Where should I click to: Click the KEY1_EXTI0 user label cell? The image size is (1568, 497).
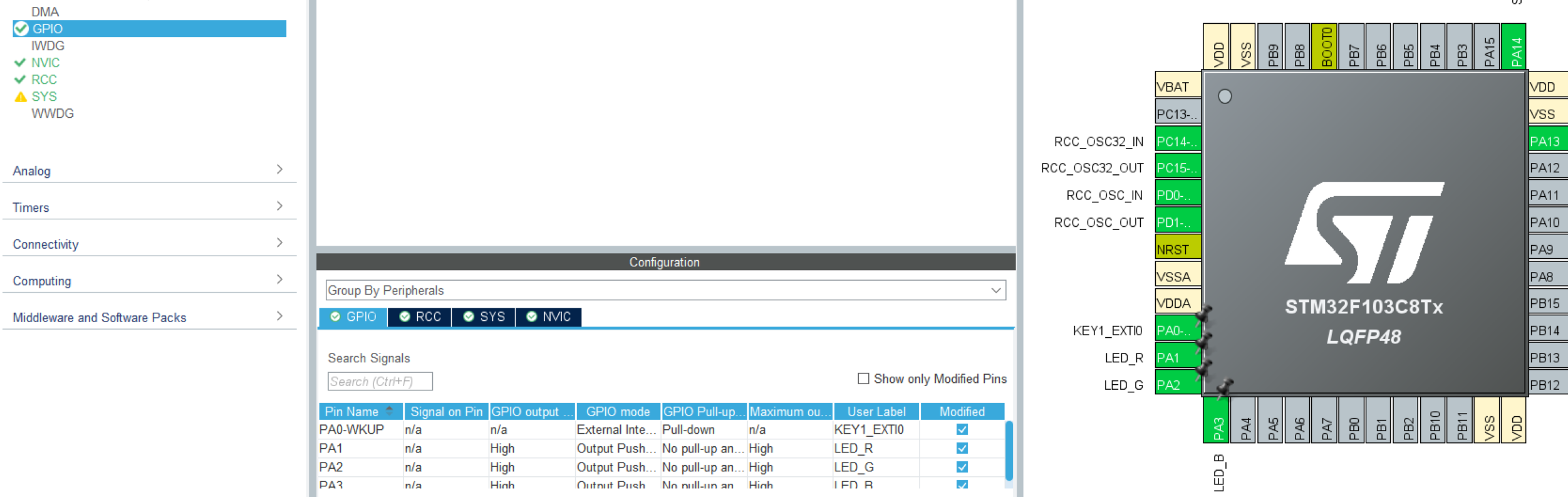pos(876,429)
